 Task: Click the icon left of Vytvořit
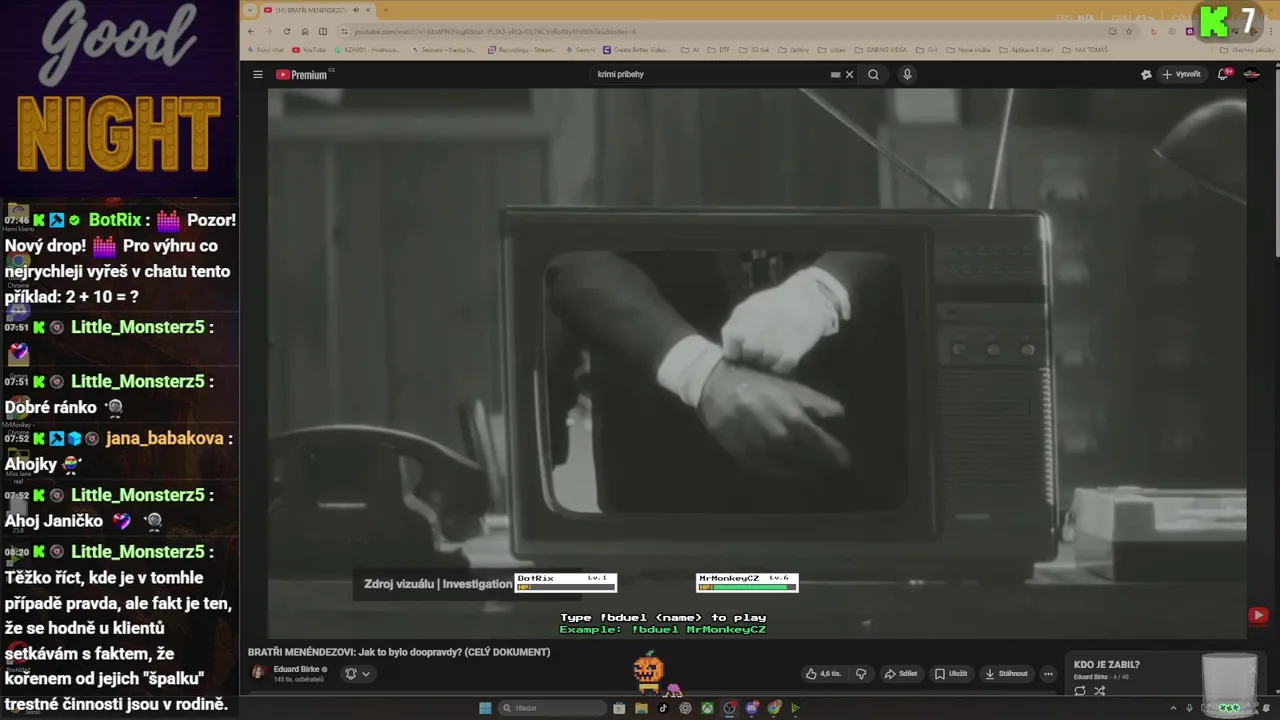(x=1146, y=74)
